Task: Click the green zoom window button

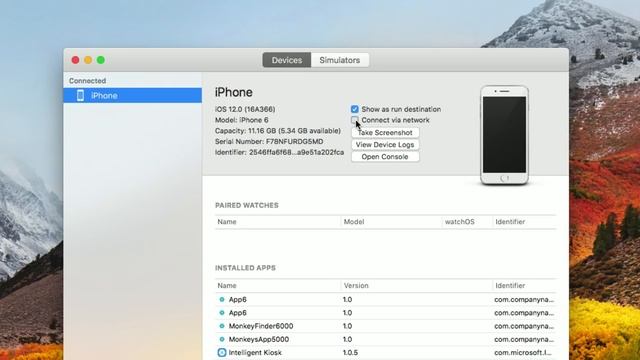Action: 101,60
